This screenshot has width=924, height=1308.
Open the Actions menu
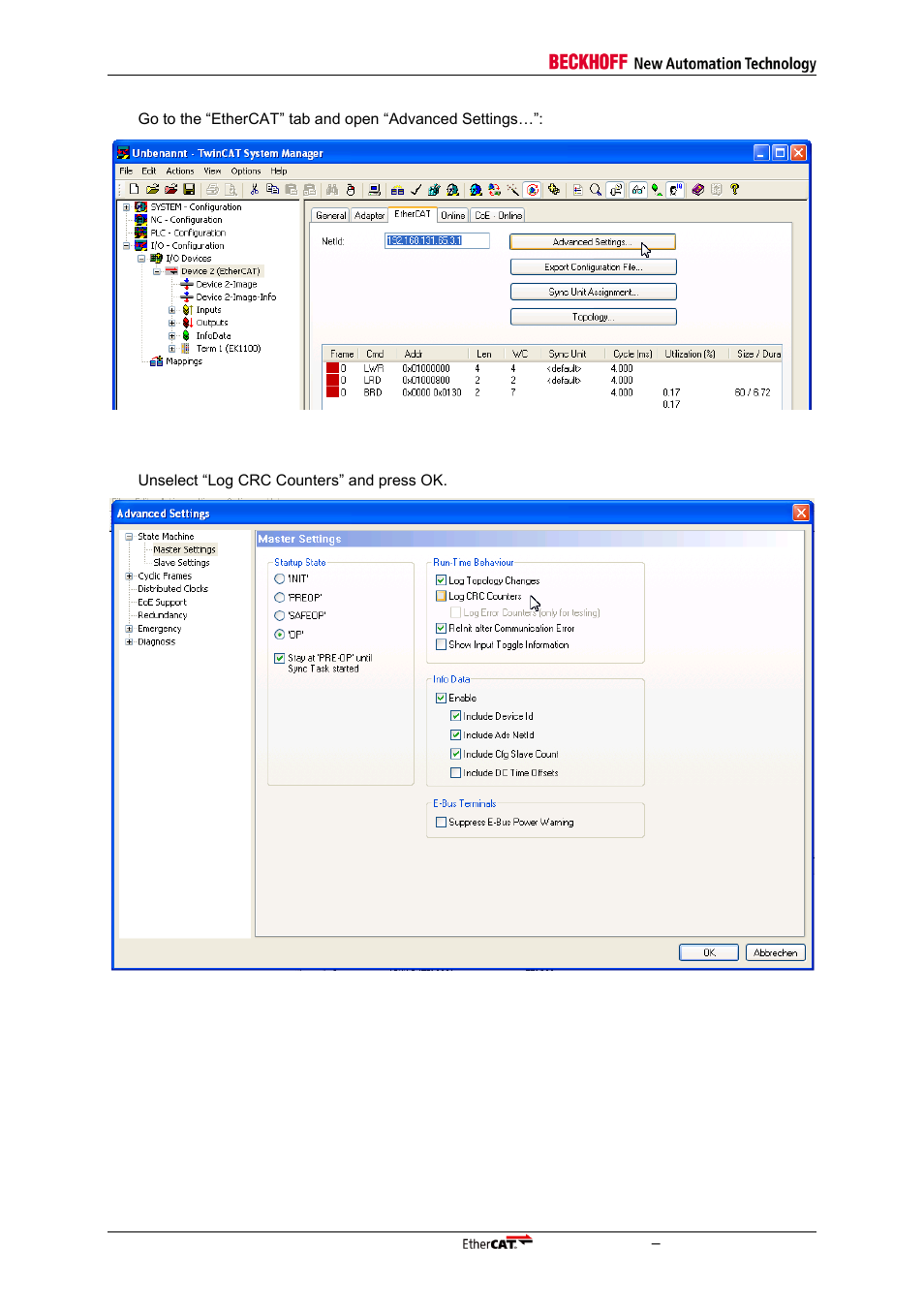coord(180,171)
